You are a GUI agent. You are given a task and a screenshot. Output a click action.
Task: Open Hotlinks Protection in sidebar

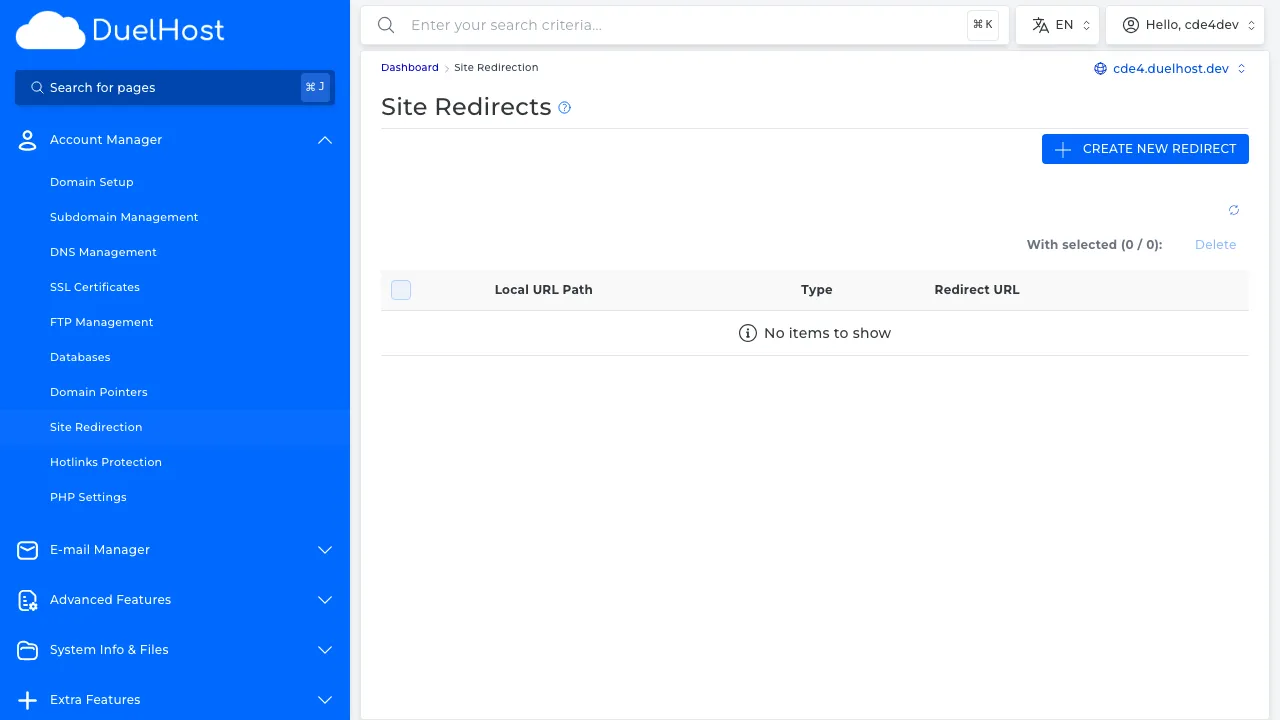(x=106, y=462)
